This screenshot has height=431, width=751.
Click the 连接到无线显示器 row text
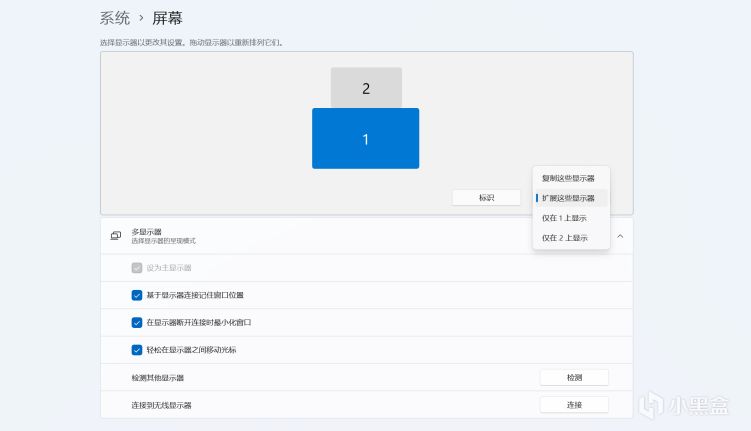click(161, 405)
